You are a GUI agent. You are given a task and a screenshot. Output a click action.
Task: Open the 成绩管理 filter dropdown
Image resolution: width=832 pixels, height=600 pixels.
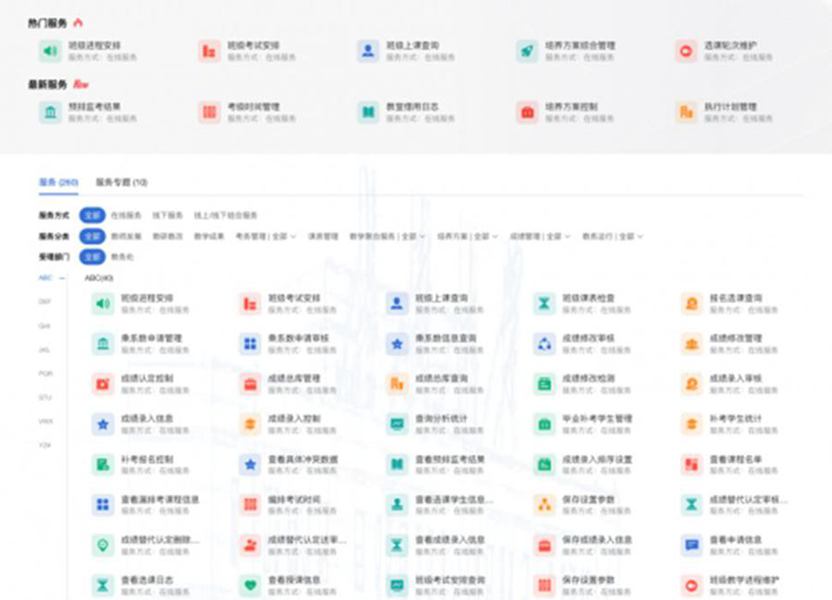point(540,237)
